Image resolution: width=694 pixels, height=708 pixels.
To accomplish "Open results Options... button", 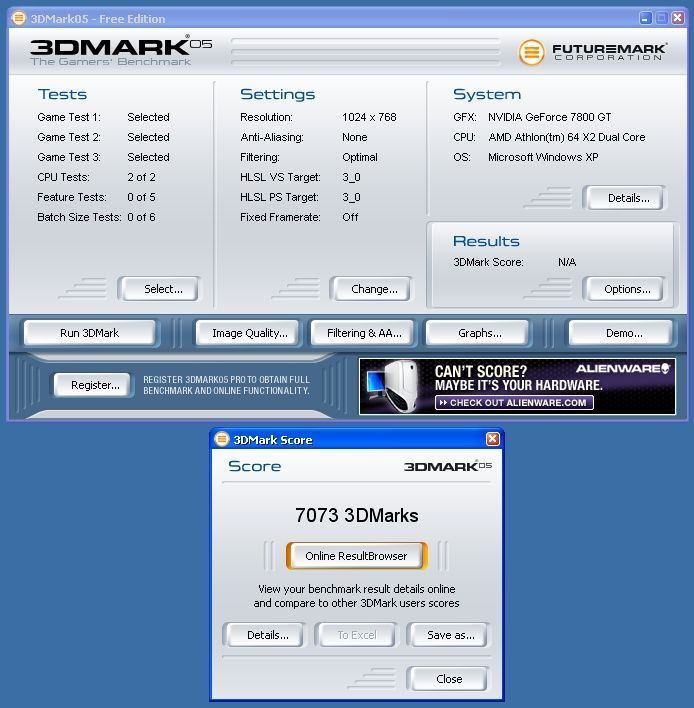I will click(x=627, y=289).
